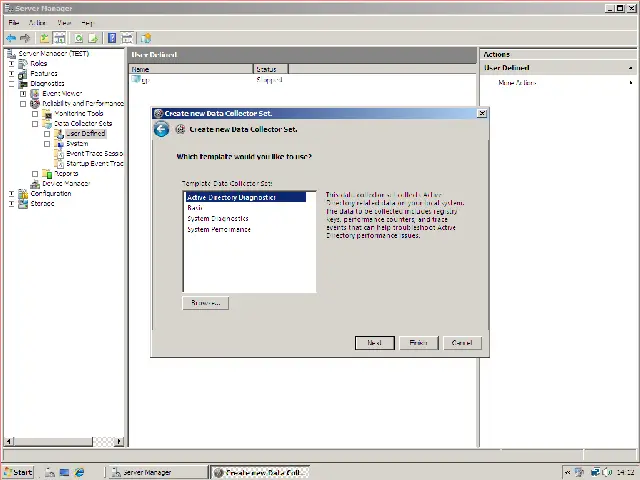Sort list by the Name column header
This screenshot has height=480, width=640.
coord(191,69)
